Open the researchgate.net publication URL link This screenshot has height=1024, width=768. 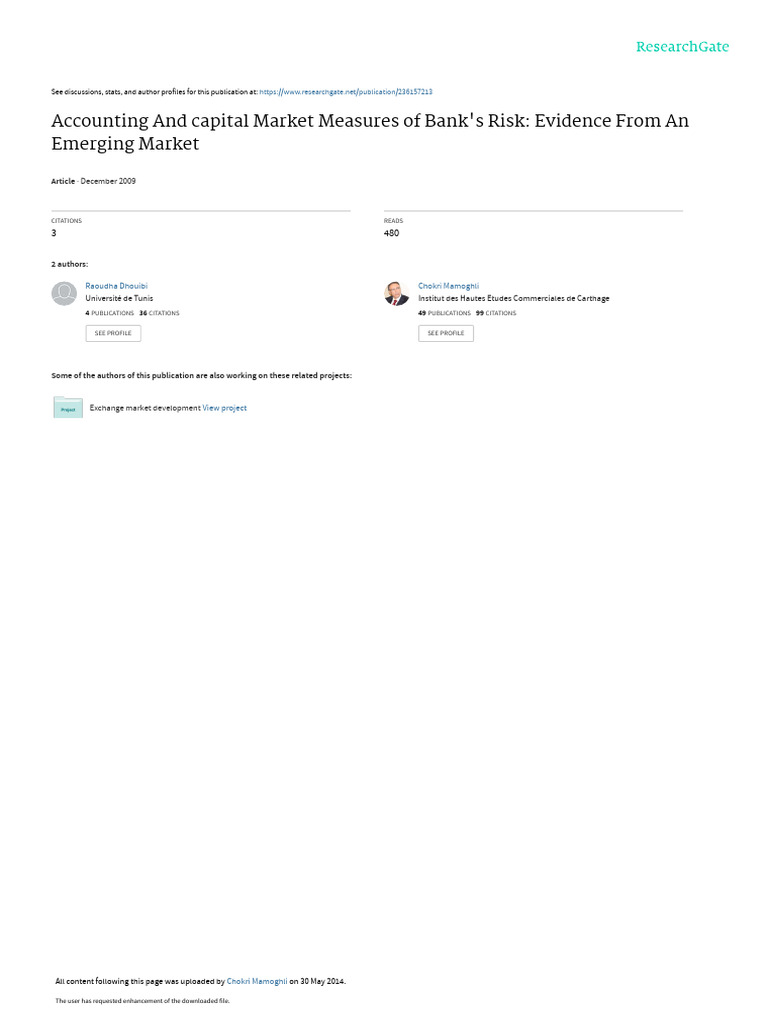pyautogui.click(x=345, y=92)
